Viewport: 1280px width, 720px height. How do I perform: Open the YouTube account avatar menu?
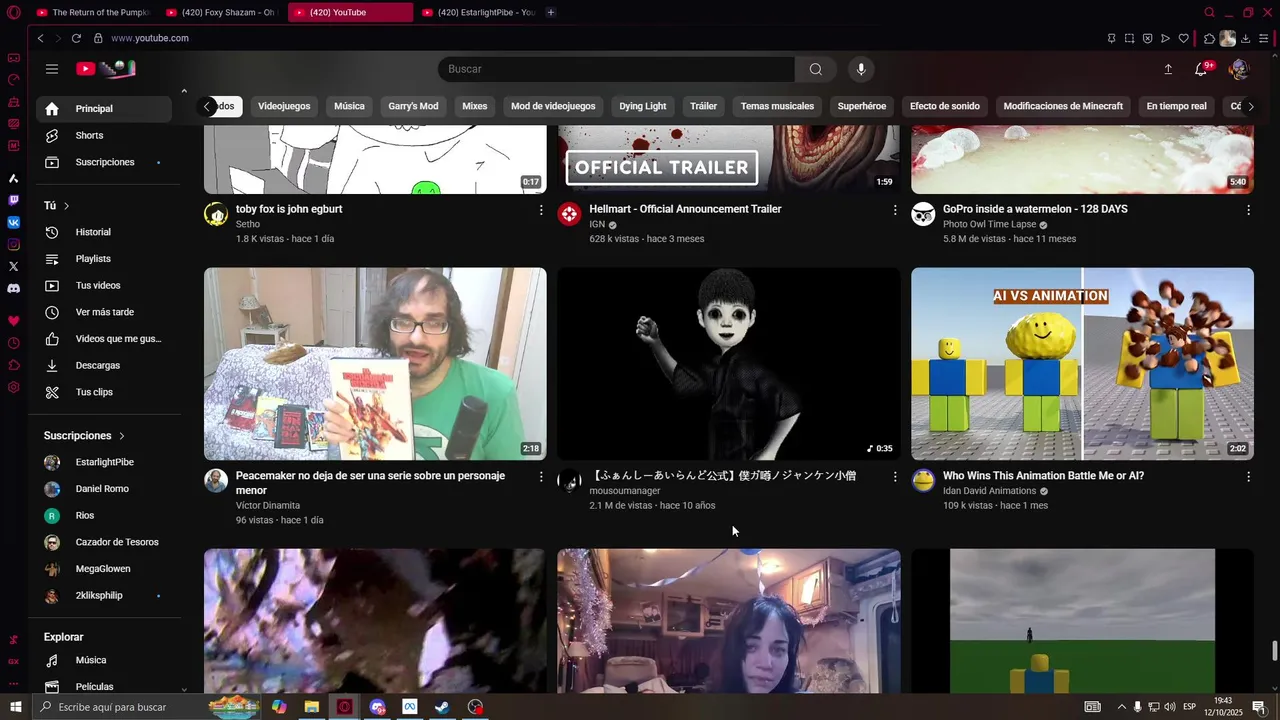coord(1238,69)
